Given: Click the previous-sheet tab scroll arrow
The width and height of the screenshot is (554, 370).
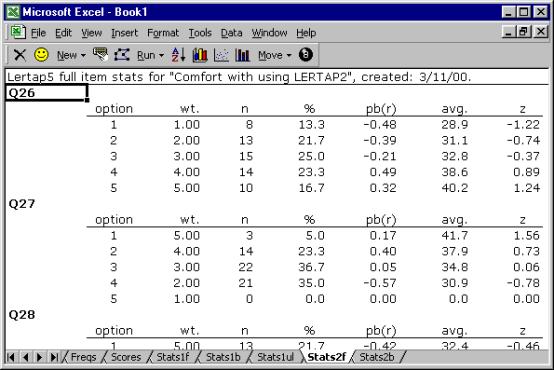Looking at the screenshot, I should click(x=25, y=357).
